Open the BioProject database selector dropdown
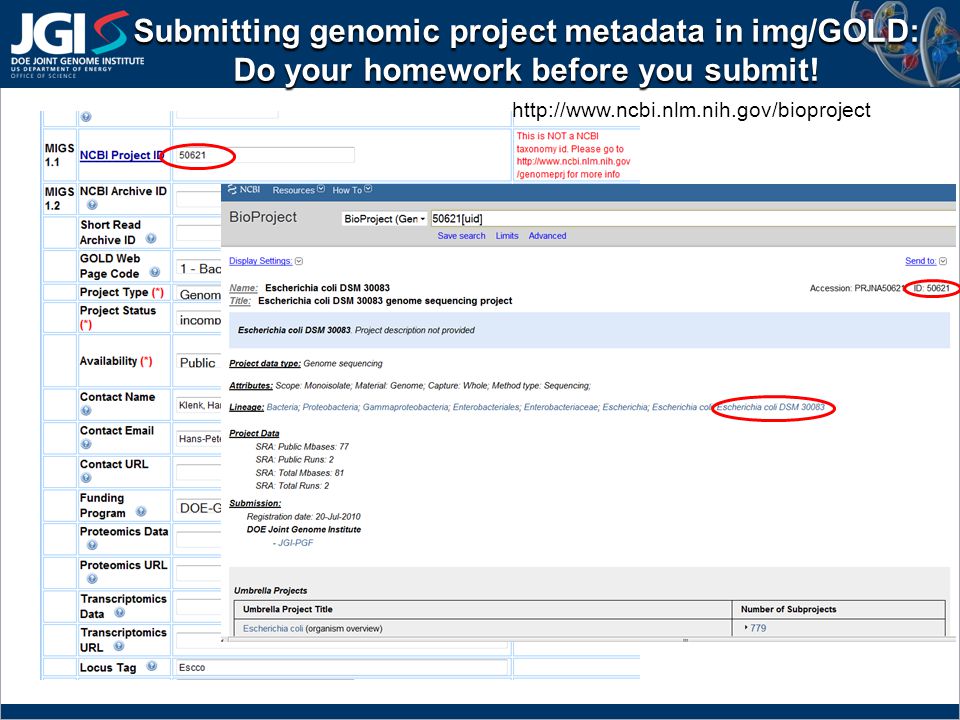 [384, 219]
